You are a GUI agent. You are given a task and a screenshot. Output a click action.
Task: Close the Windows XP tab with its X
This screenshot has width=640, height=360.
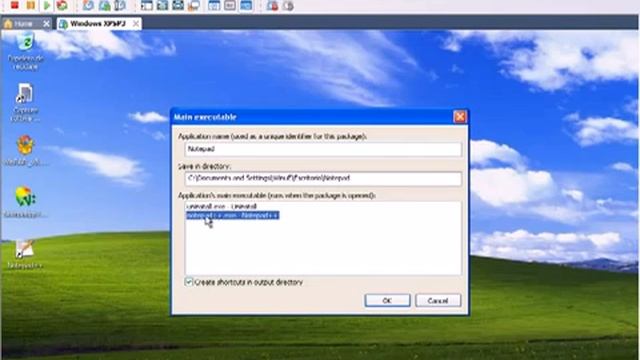136,24
